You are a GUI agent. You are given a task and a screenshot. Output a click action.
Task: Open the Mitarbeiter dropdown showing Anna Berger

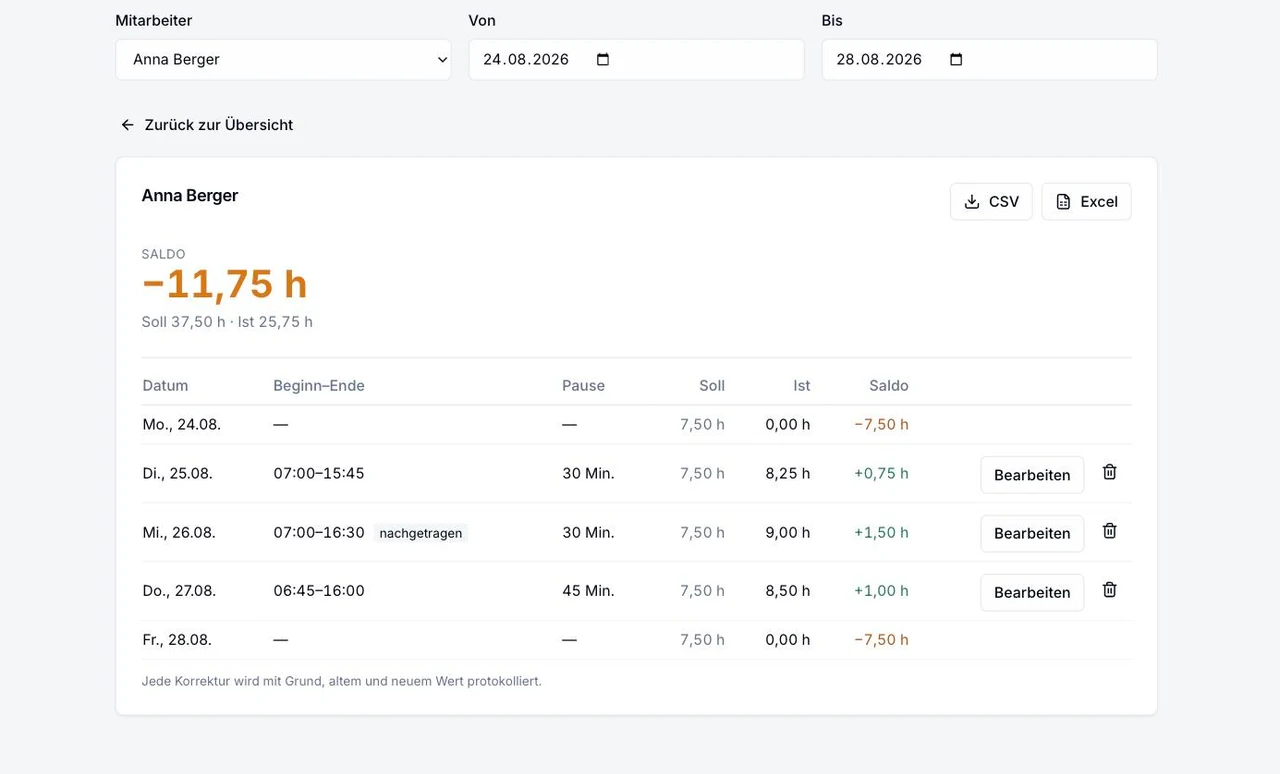pyautogui.click(x=283, y=59)
